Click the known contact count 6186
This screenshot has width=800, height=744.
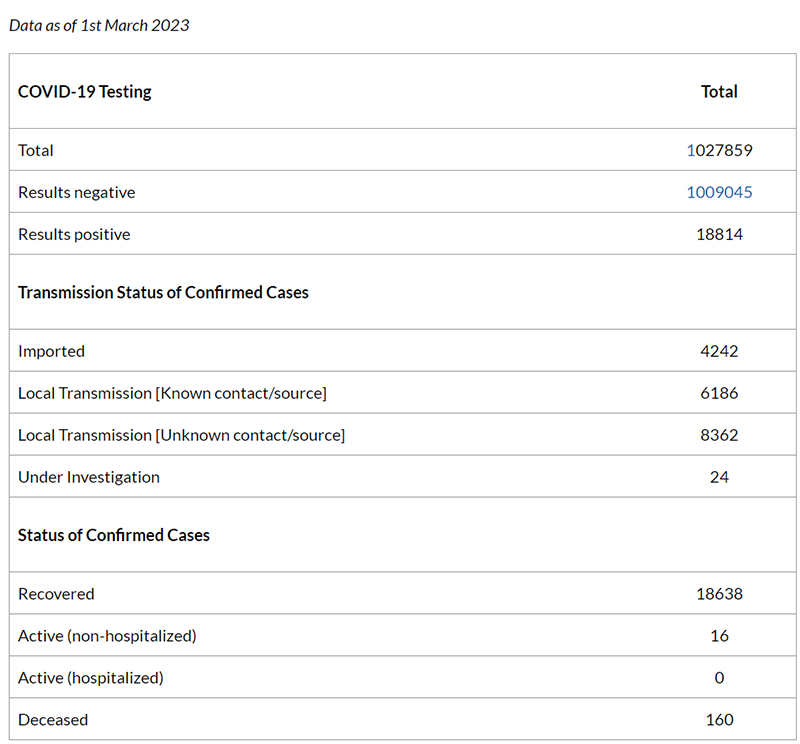pos(719,393)
